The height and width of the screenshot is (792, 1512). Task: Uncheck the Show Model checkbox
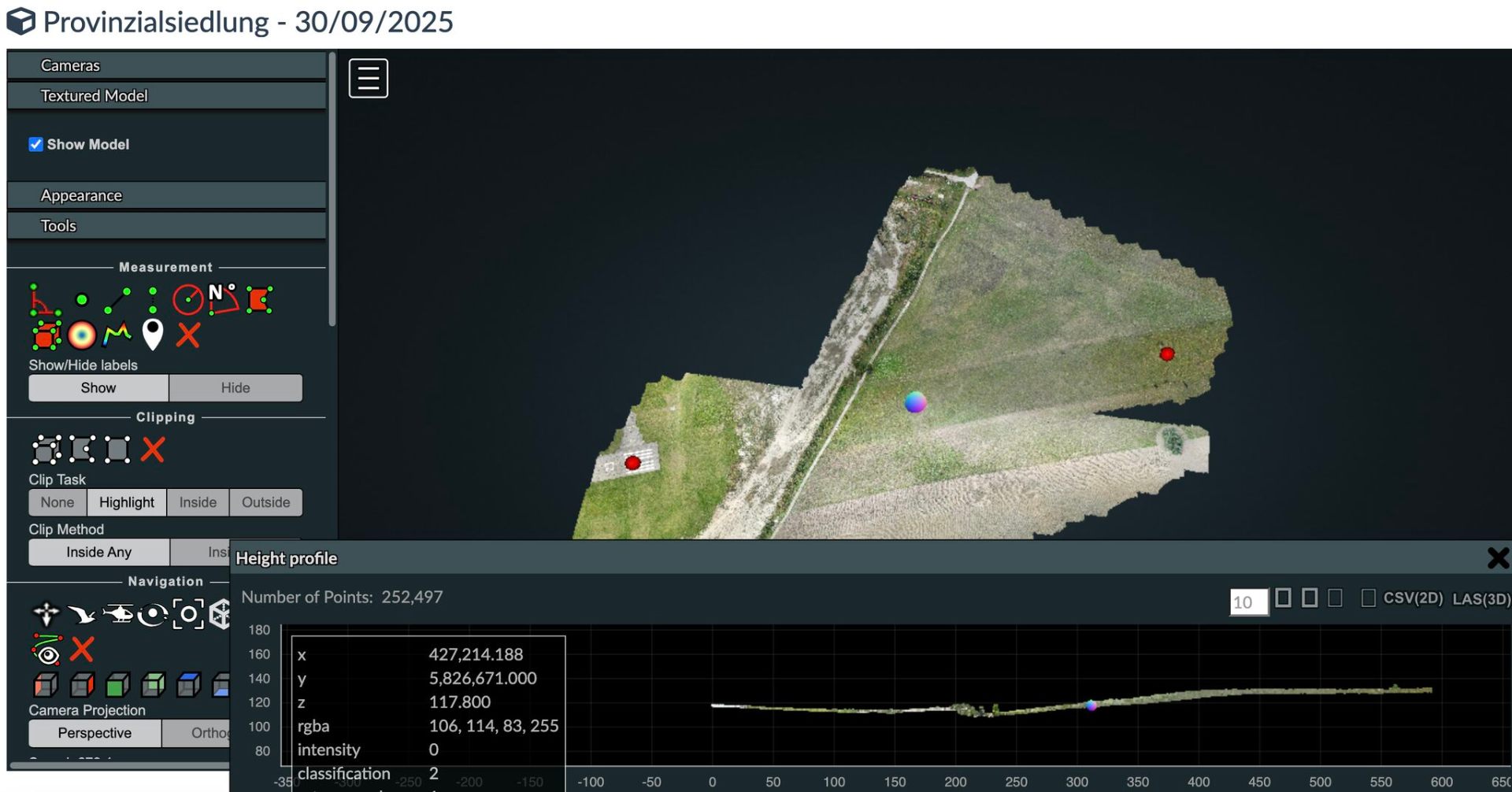point(36,144)
